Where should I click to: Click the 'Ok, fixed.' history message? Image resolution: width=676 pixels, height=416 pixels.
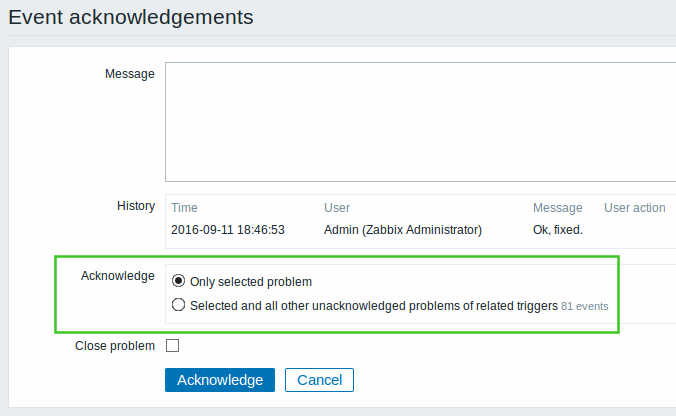(x=558, y=230)
